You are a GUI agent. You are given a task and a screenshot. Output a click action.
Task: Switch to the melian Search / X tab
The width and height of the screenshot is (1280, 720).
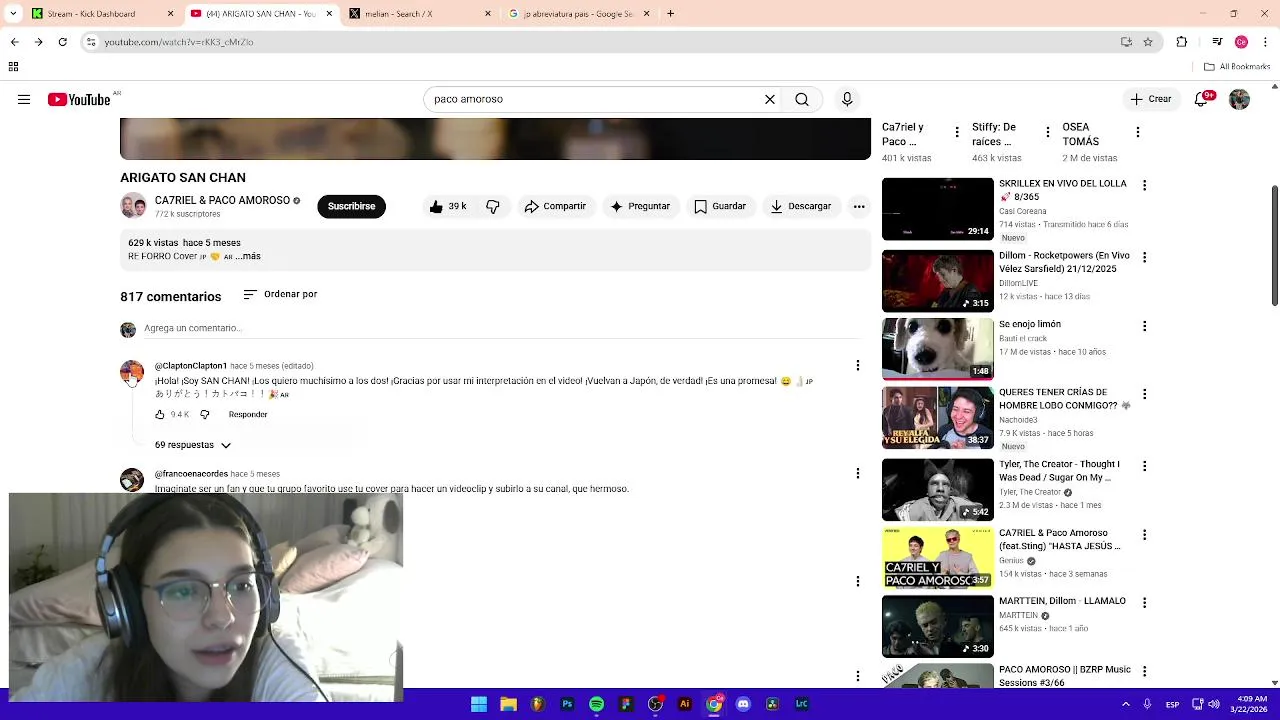click(x=418, y=14)
